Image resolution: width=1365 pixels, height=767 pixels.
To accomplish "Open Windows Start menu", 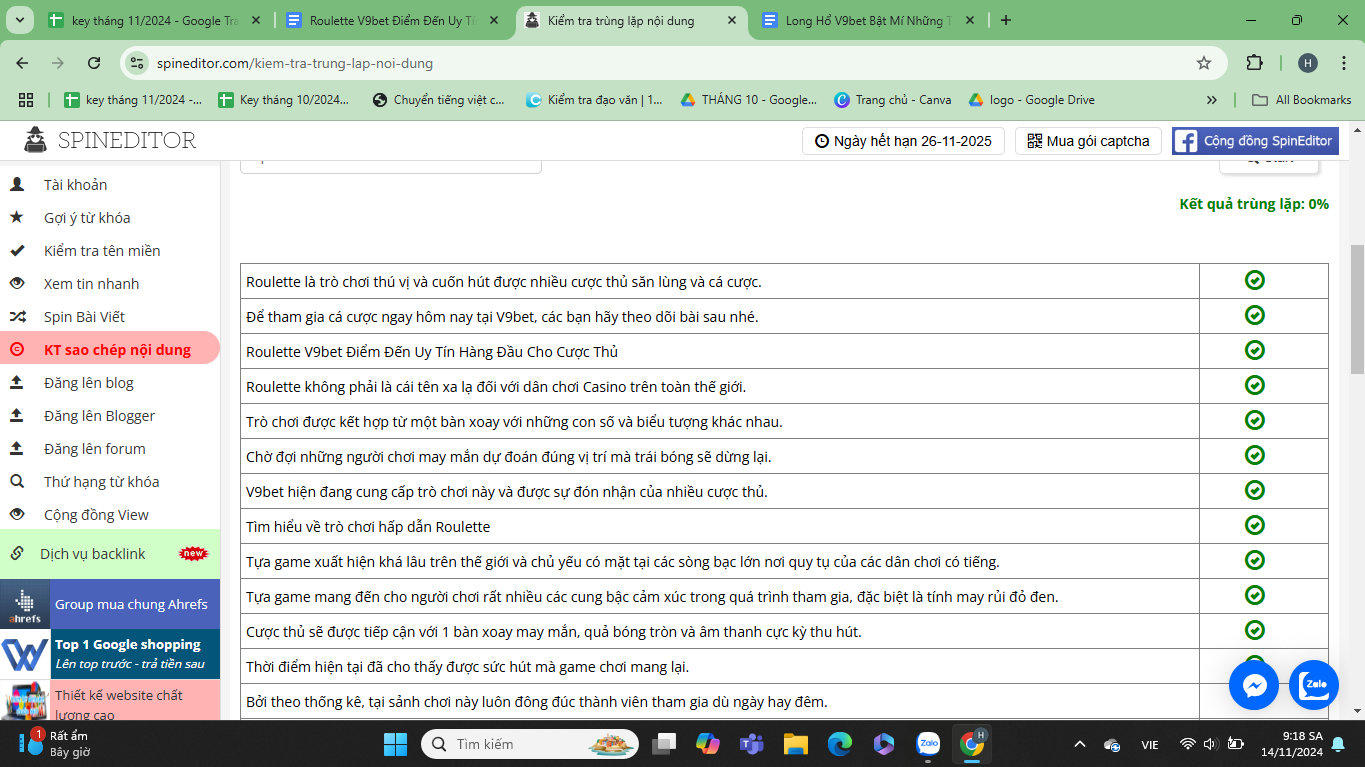I will [396, 744].
